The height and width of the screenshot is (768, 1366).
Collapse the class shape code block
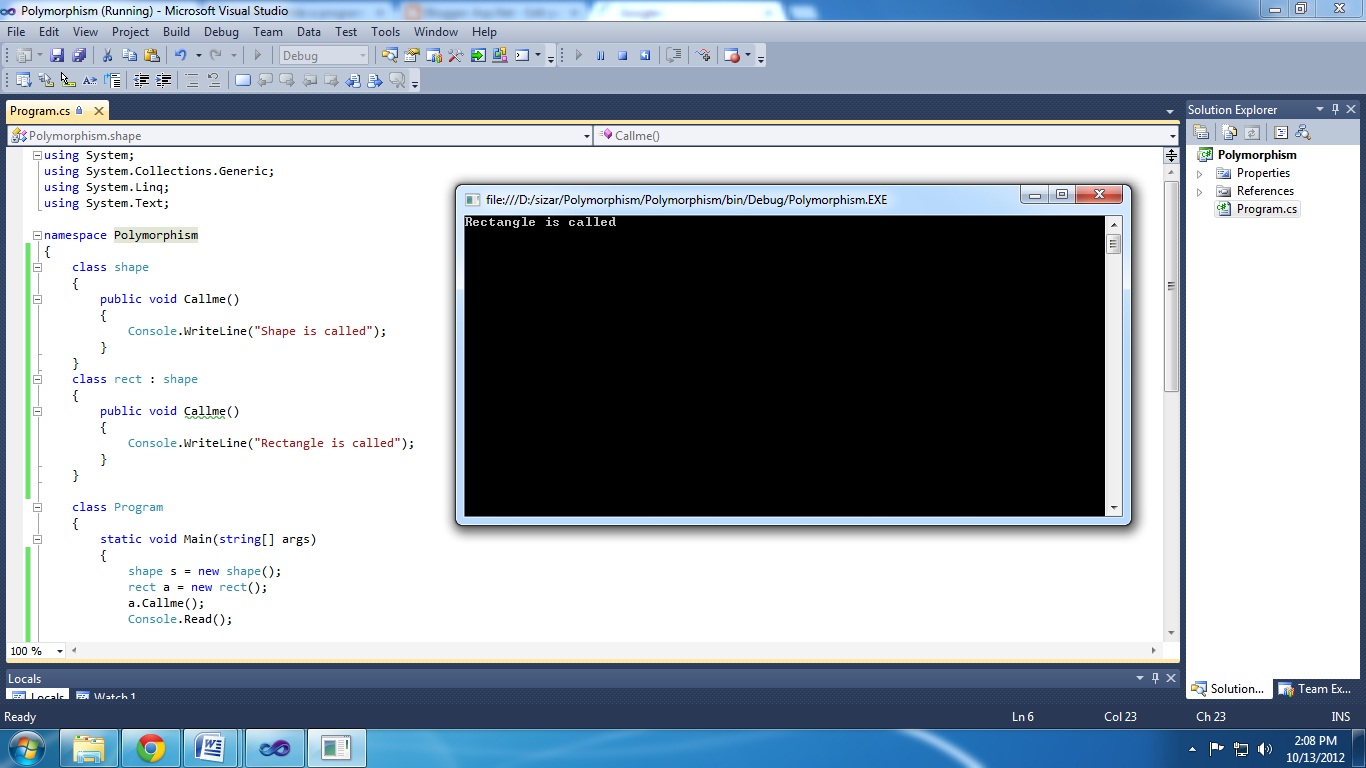pos(37,267)
